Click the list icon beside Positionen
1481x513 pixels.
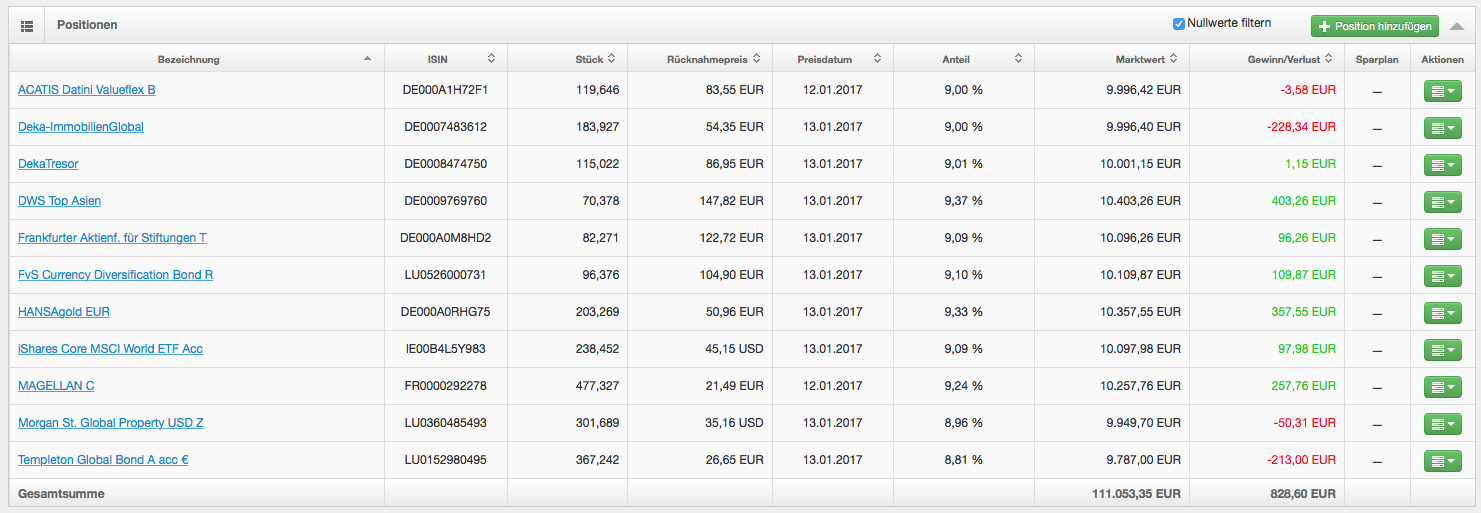coord(27,25)
